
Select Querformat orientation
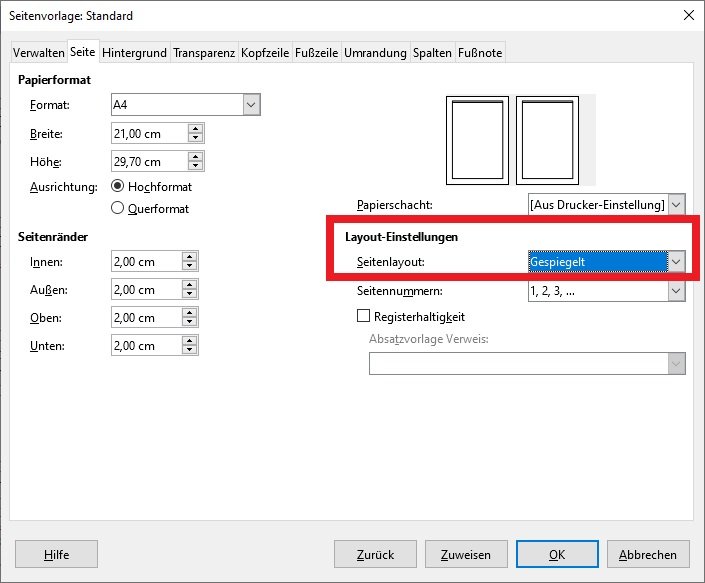click(118, 208)
